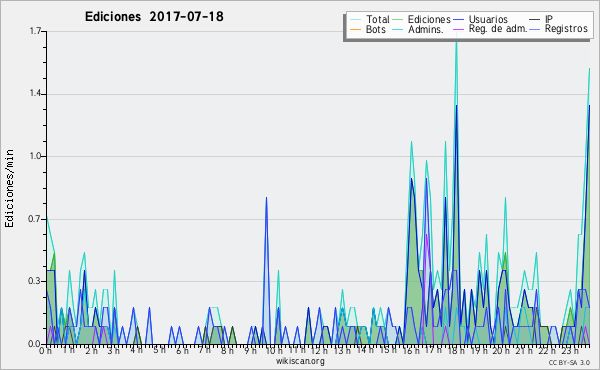Click the 18 h tick on the time axis
The width and height of the screenshot is (600, 370).
point(456,351)
